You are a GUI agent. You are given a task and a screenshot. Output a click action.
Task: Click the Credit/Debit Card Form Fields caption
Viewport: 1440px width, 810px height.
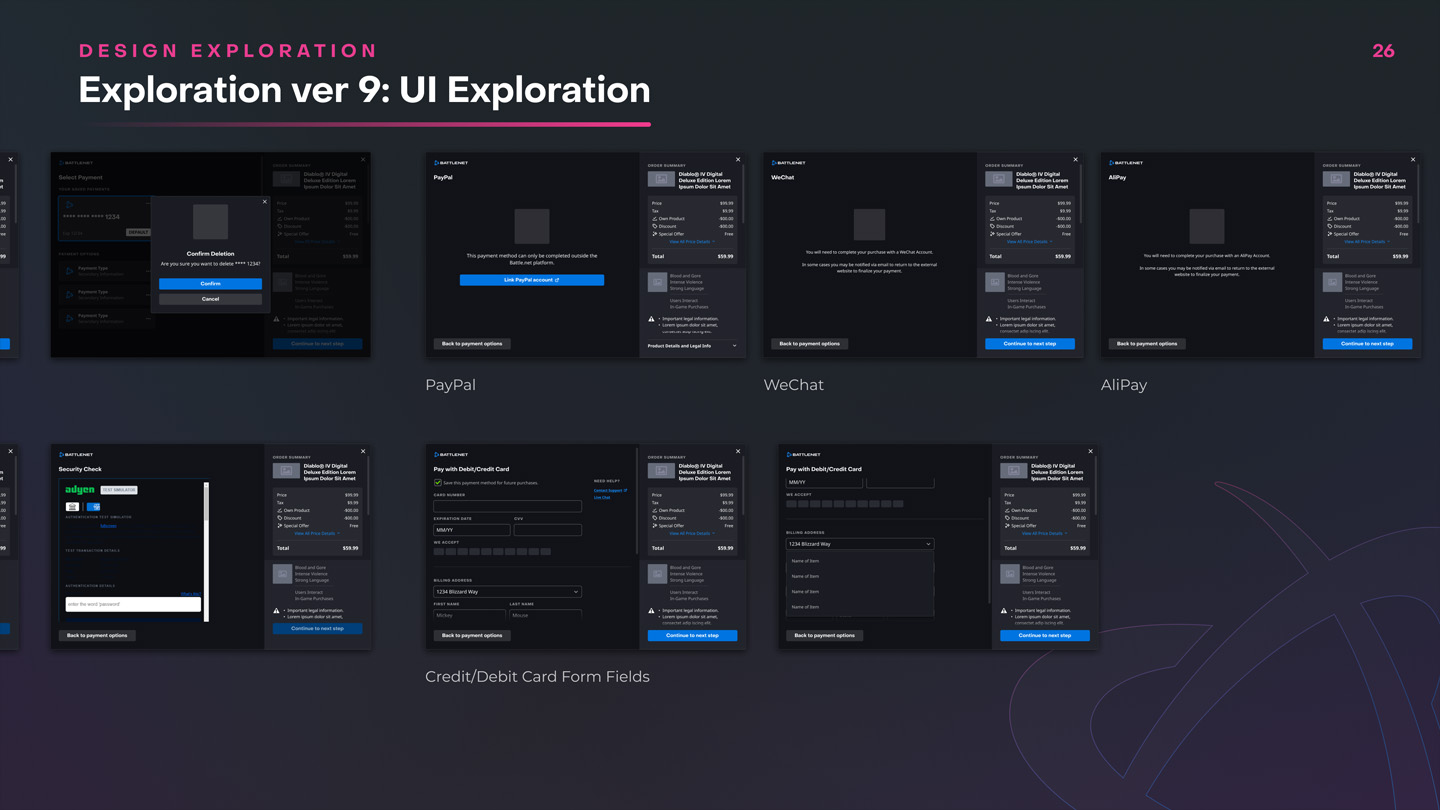tap(537, 677)
